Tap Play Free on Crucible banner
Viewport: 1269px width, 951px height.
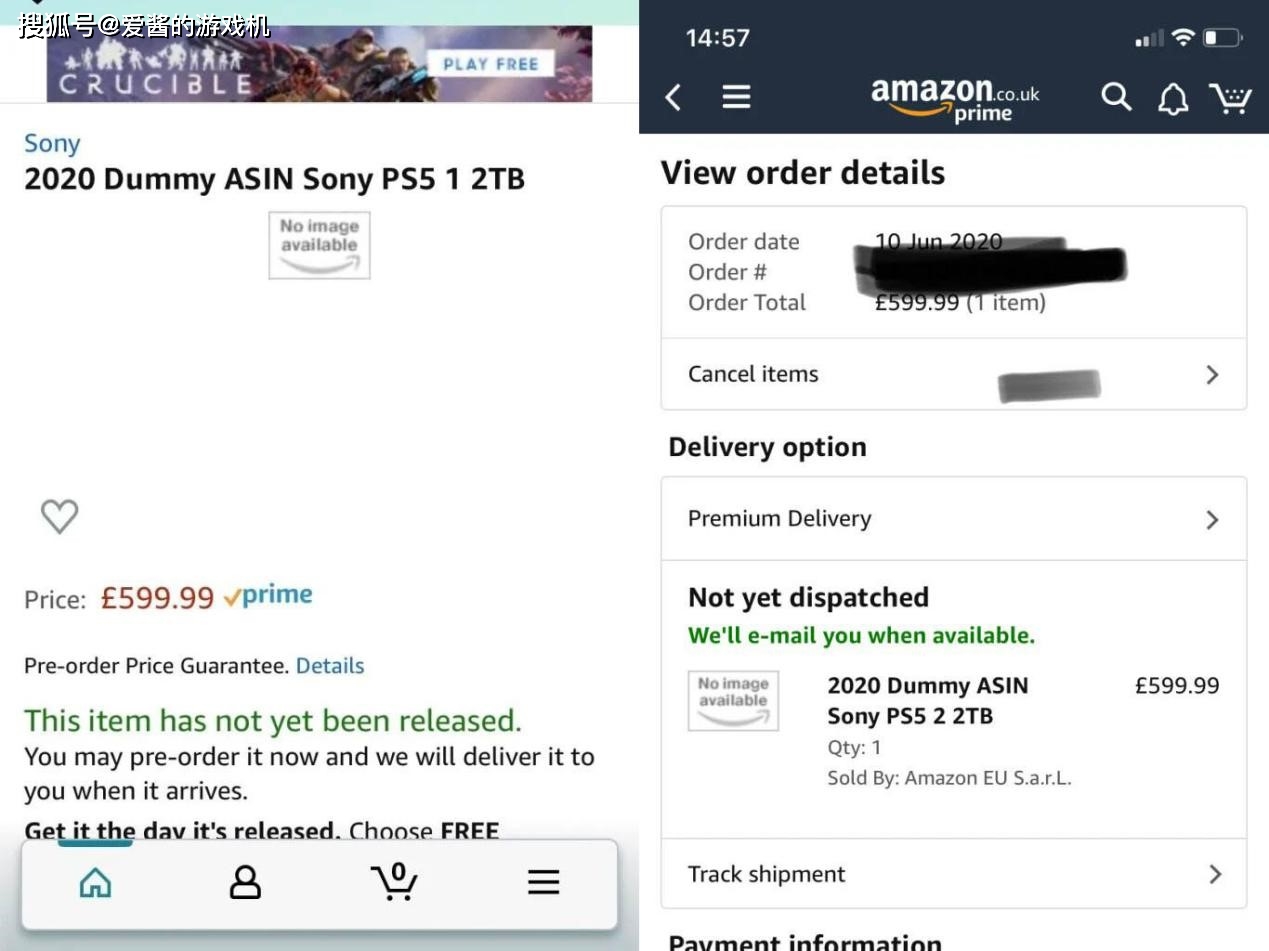[490, 64]
